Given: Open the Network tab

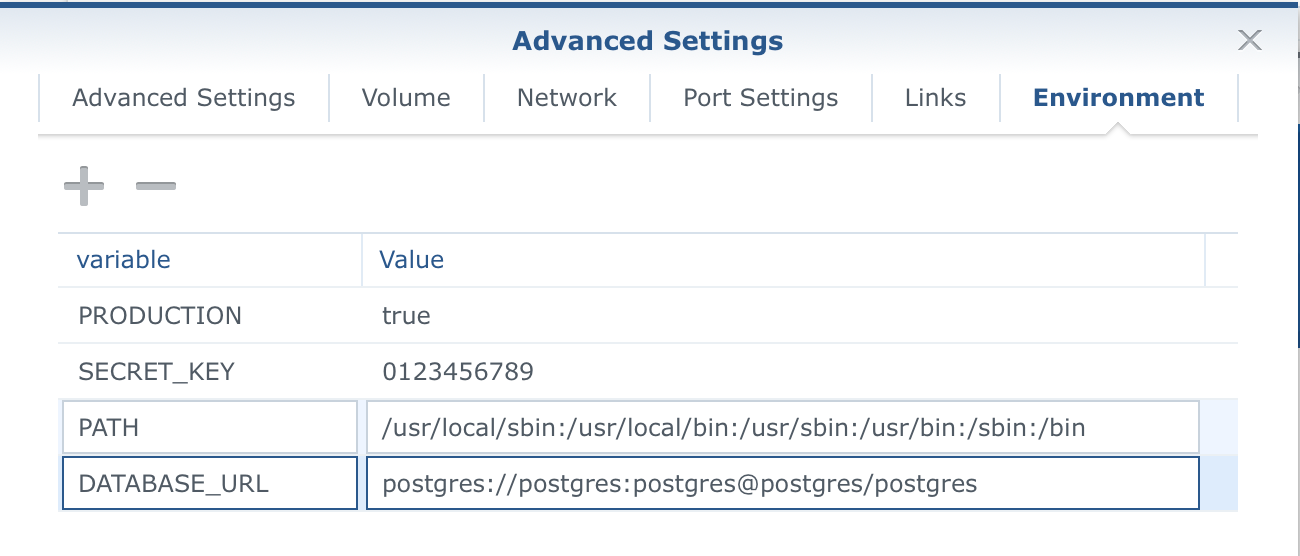Looking at the screenshot, I should (x=567, y=98).
